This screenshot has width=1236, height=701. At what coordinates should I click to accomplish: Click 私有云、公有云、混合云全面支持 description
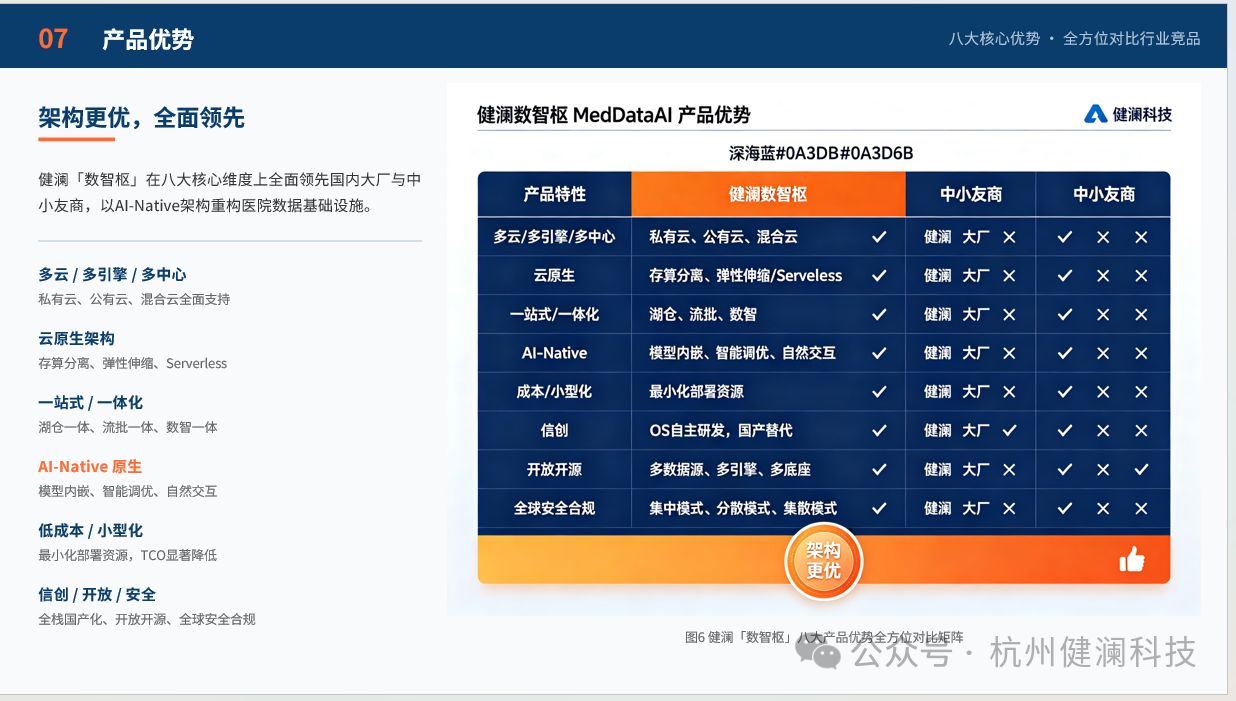134,299
